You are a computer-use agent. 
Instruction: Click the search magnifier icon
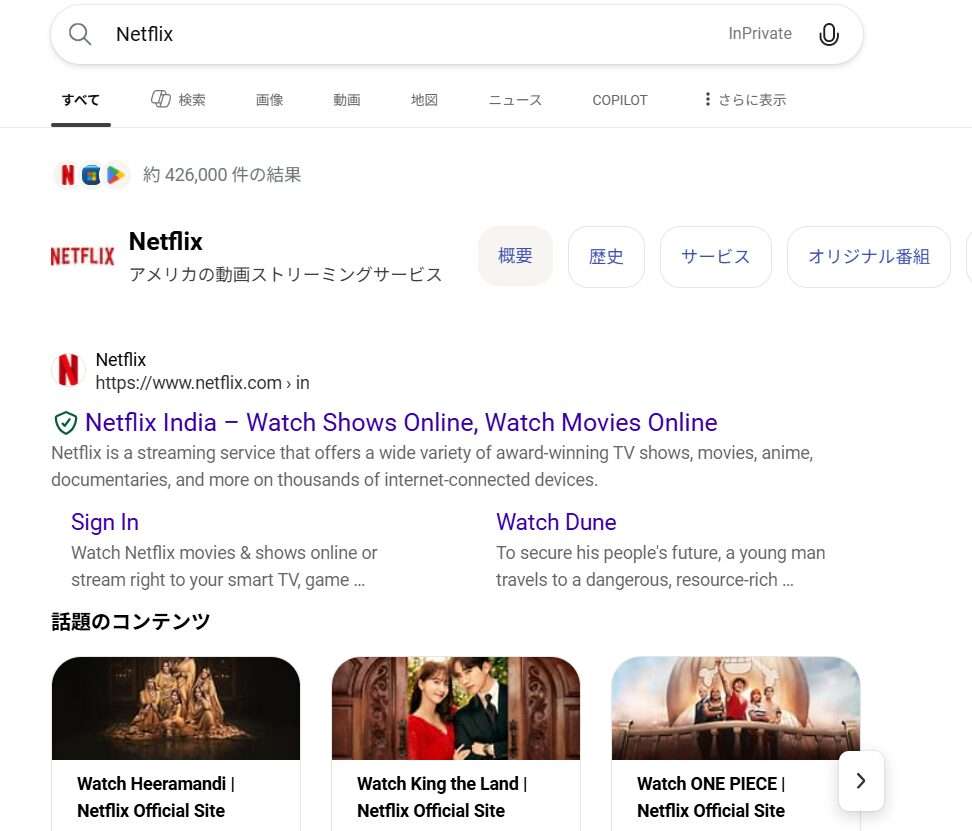[x=80, y=34]
